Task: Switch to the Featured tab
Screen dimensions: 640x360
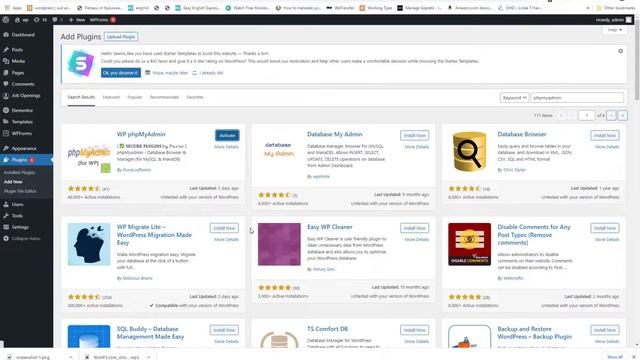Action: [111, 97]
